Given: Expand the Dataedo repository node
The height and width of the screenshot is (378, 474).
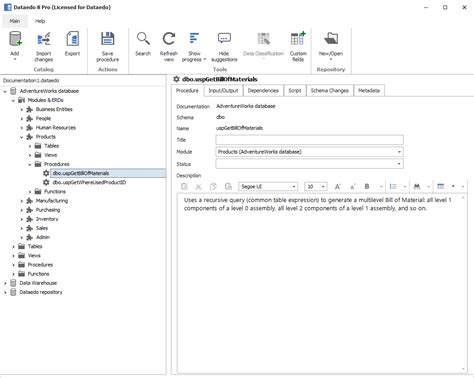Looking at the screenshot, I should 5,292.
